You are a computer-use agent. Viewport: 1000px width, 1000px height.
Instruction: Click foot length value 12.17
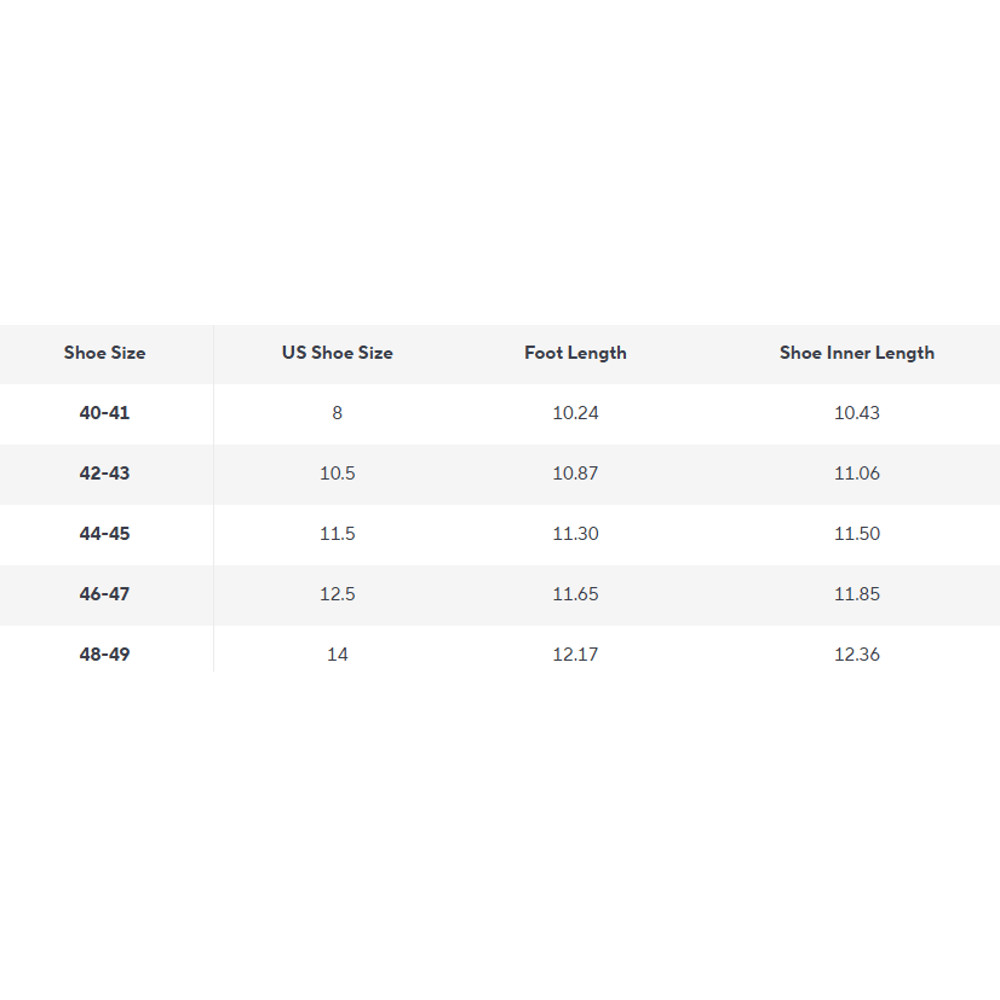[x=575, y=654]
